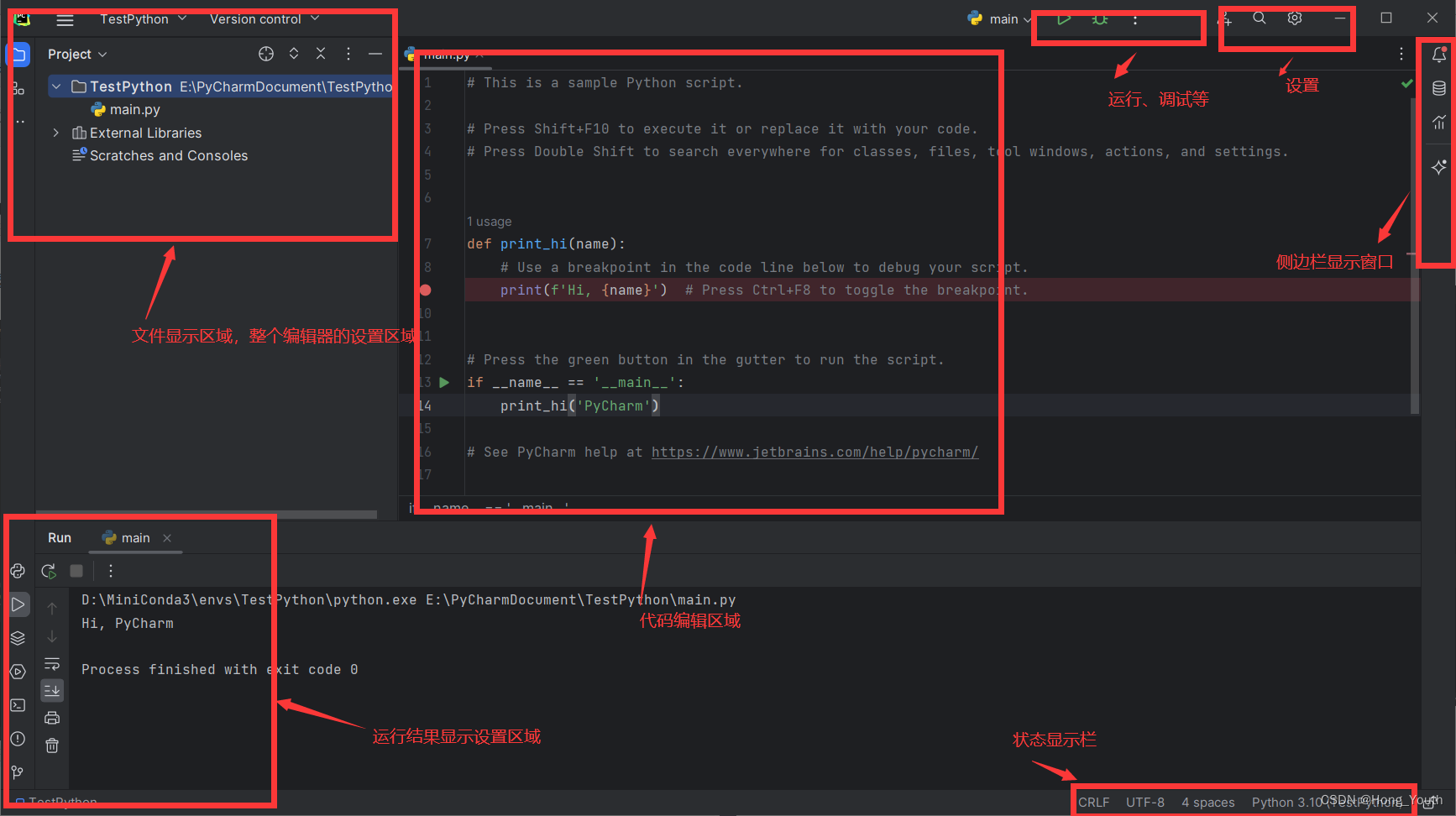Viewport: 1456px width, 816px height.
Task: Open IDE settings gear
Action: pyautogui.click(x=1295, y=18)
